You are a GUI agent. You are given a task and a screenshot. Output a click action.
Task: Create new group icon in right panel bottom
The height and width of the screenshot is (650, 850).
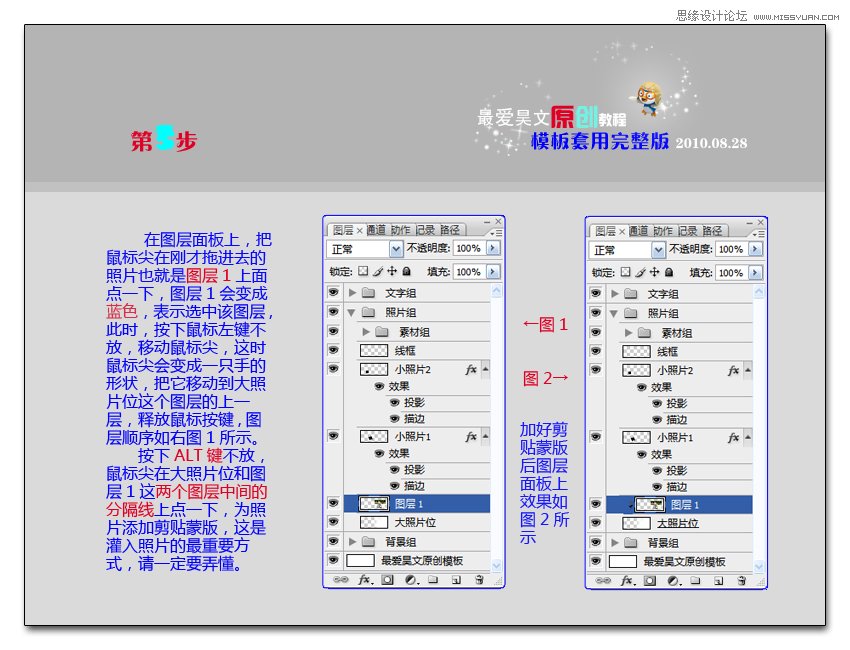click(695, 581)
